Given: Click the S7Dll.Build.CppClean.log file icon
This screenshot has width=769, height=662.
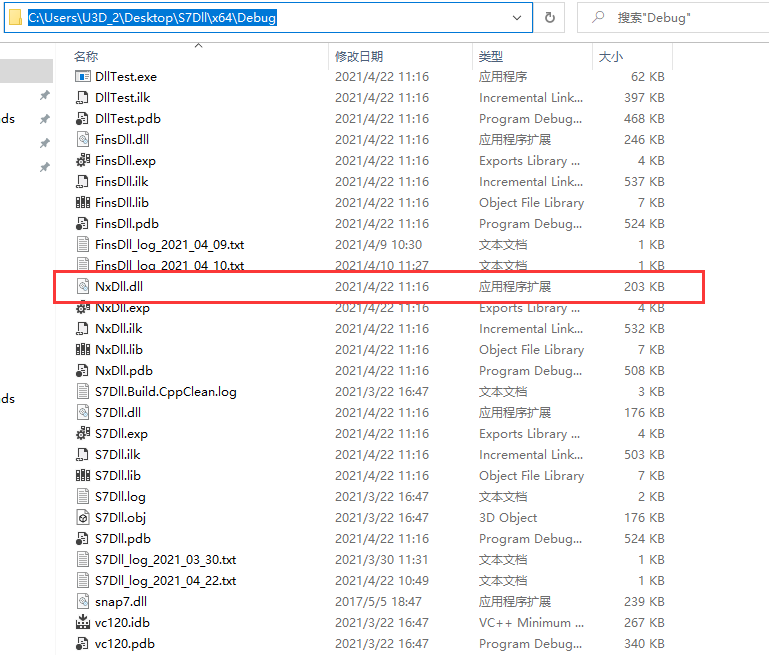Looking at the screenshot, I should [x=83, y=391].
